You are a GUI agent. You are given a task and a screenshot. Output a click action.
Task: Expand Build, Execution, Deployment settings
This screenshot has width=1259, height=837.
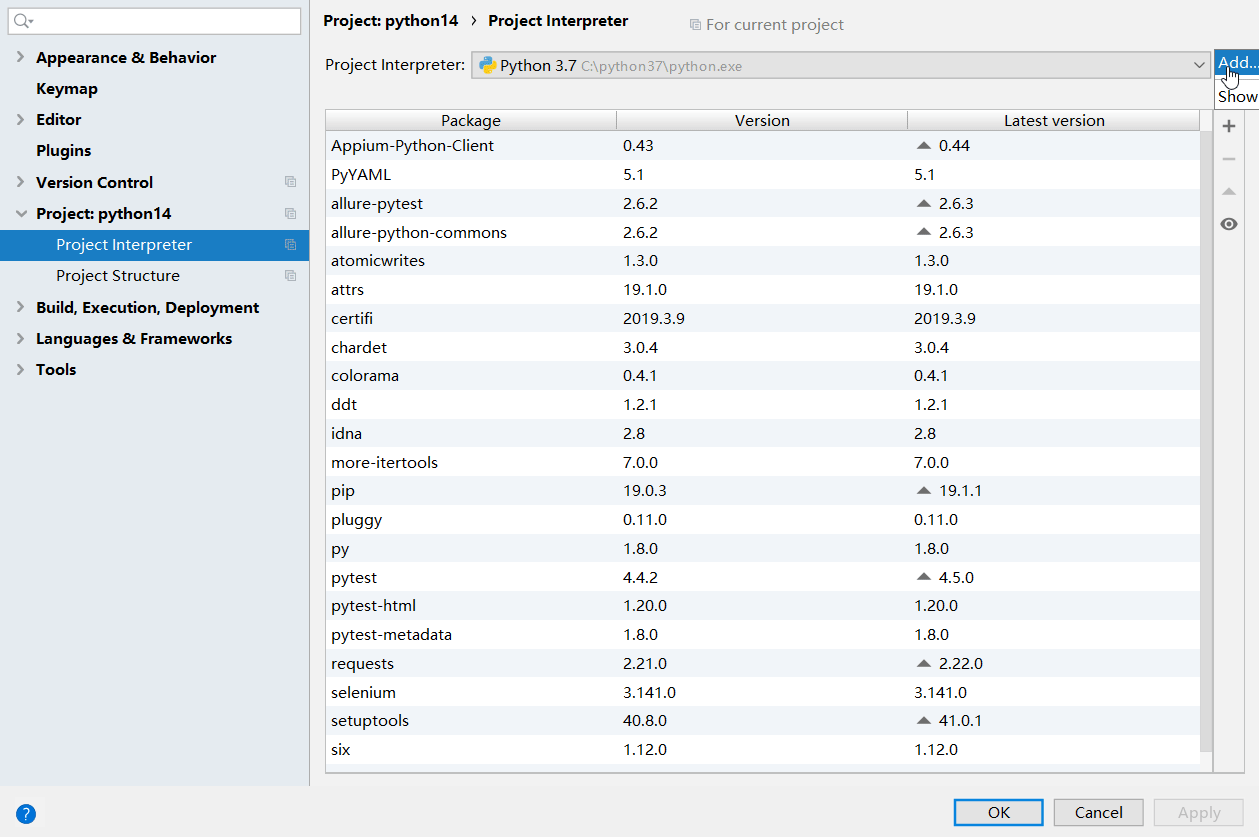[x=21, y=308]
